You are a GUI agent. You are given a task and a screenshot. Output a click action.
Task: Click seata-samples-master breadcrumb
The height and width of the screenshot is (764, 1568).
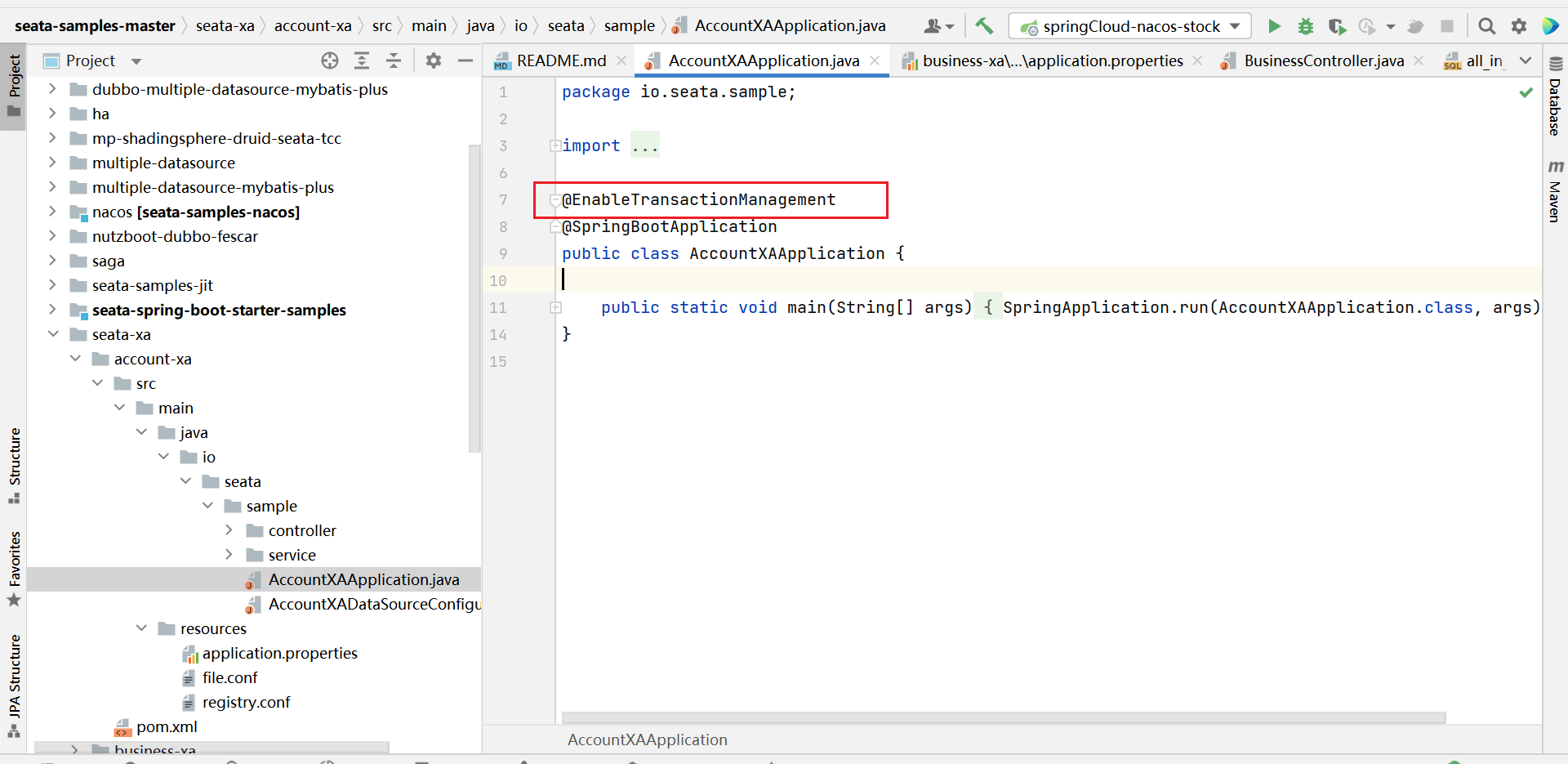tap(95, 26)
